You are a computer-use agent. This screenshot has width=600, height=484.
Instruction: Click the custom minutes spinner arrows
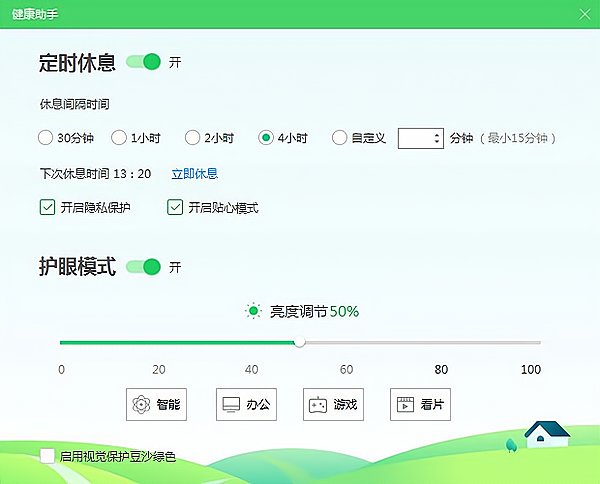437,138
